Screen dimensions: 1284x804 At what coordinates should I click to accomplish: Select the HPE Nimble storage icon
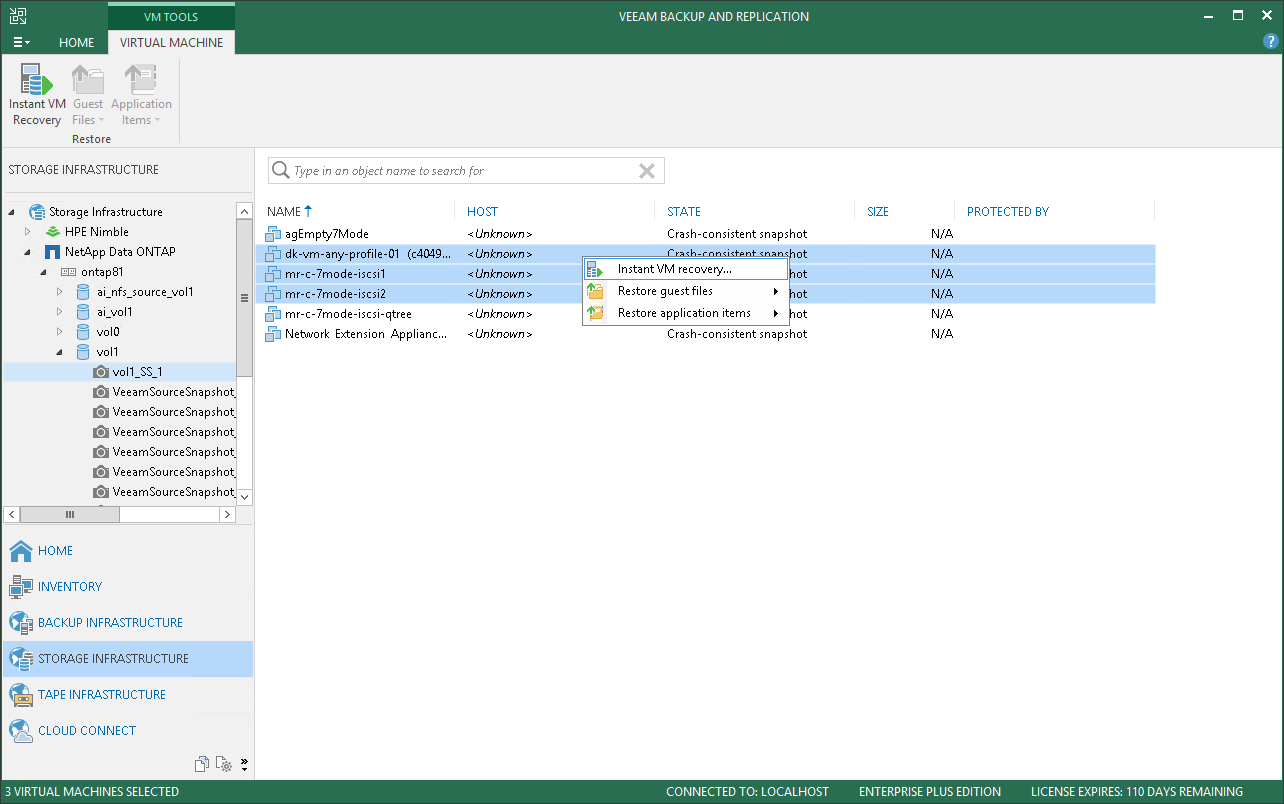[x=53, y=232]
